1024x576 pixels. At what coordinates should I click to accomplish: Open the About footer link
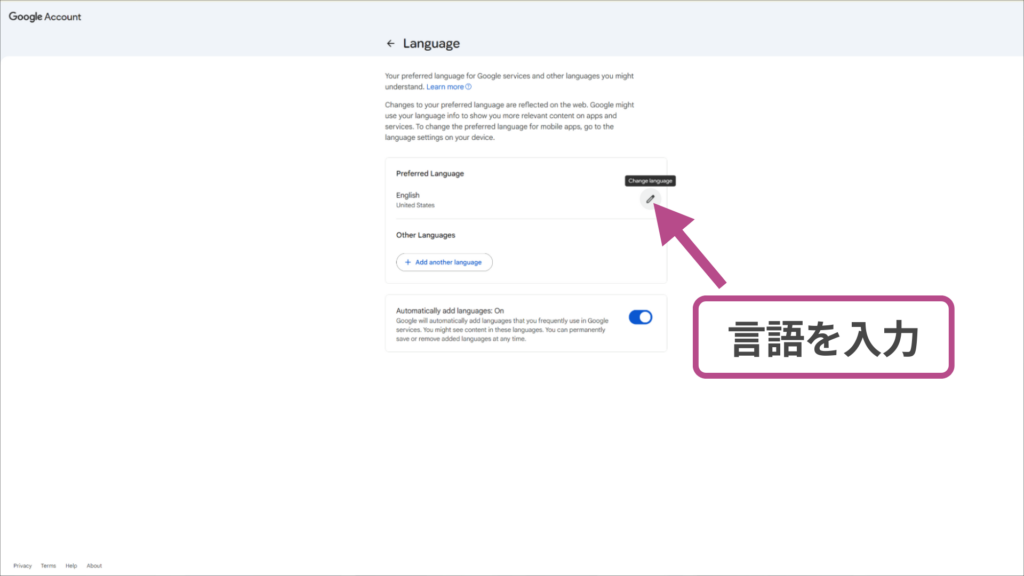pyautogui.click(x=94, y=566)
